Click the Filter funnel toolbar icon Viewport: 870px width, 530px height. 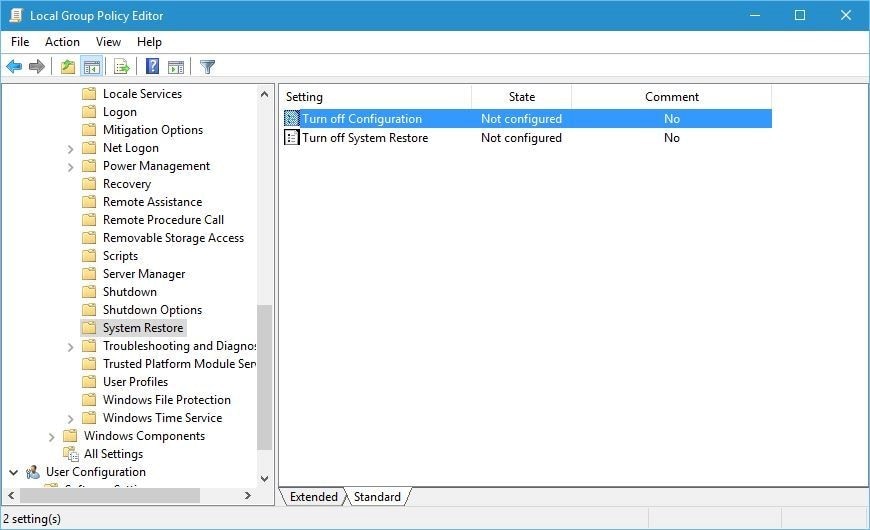click(x=208, y=67)
